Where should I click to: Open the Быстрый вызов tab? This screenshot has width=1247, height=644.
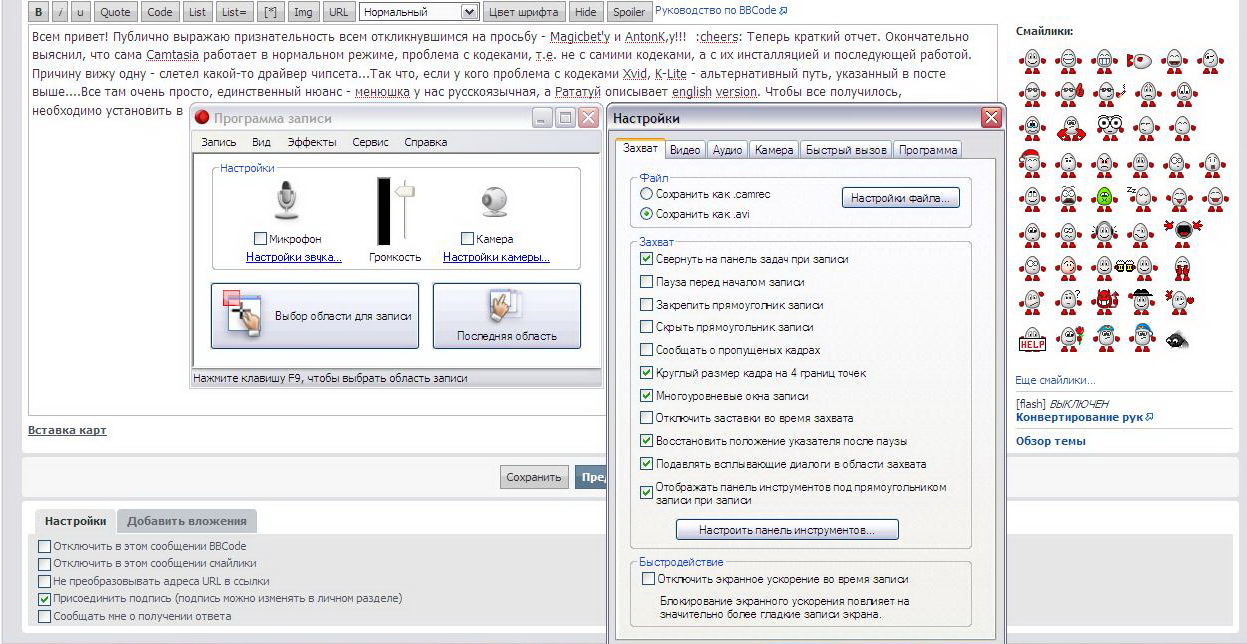coord(848,150)
